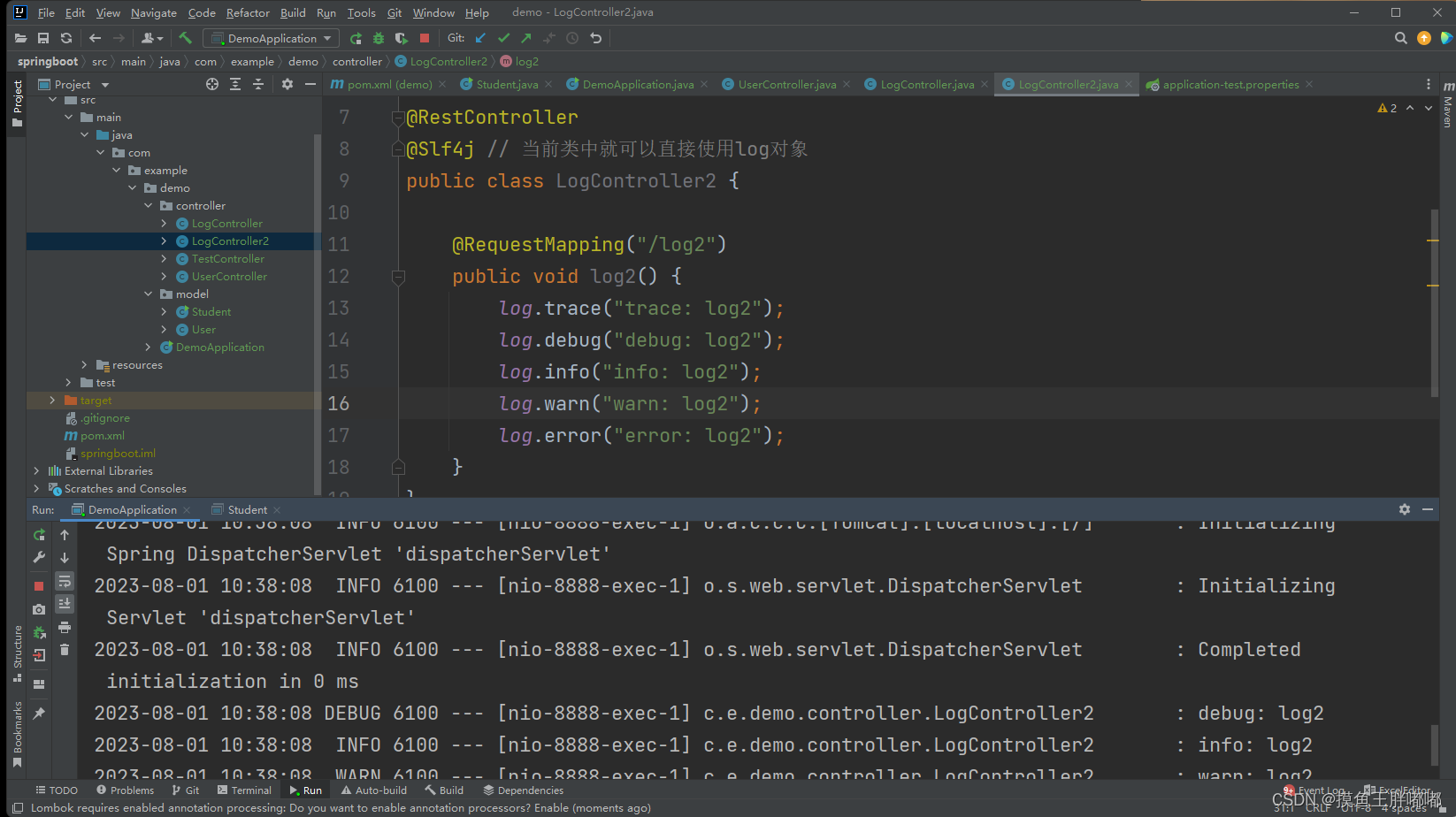Expand External Libraries node
The width and height of the screenshot is (1456, 817).
(36, 471)
